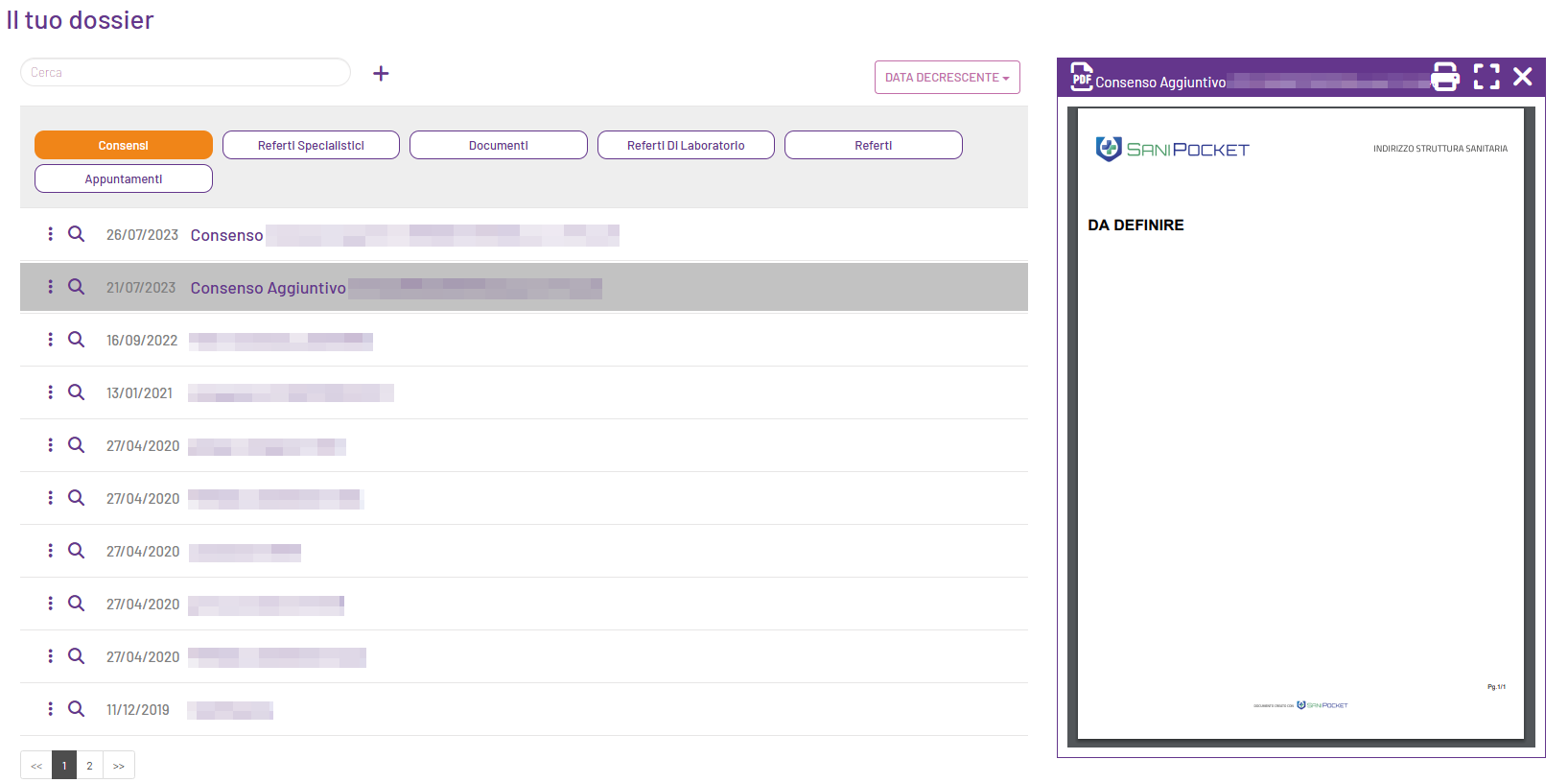Select the Consensi filter

coord(124,145)
